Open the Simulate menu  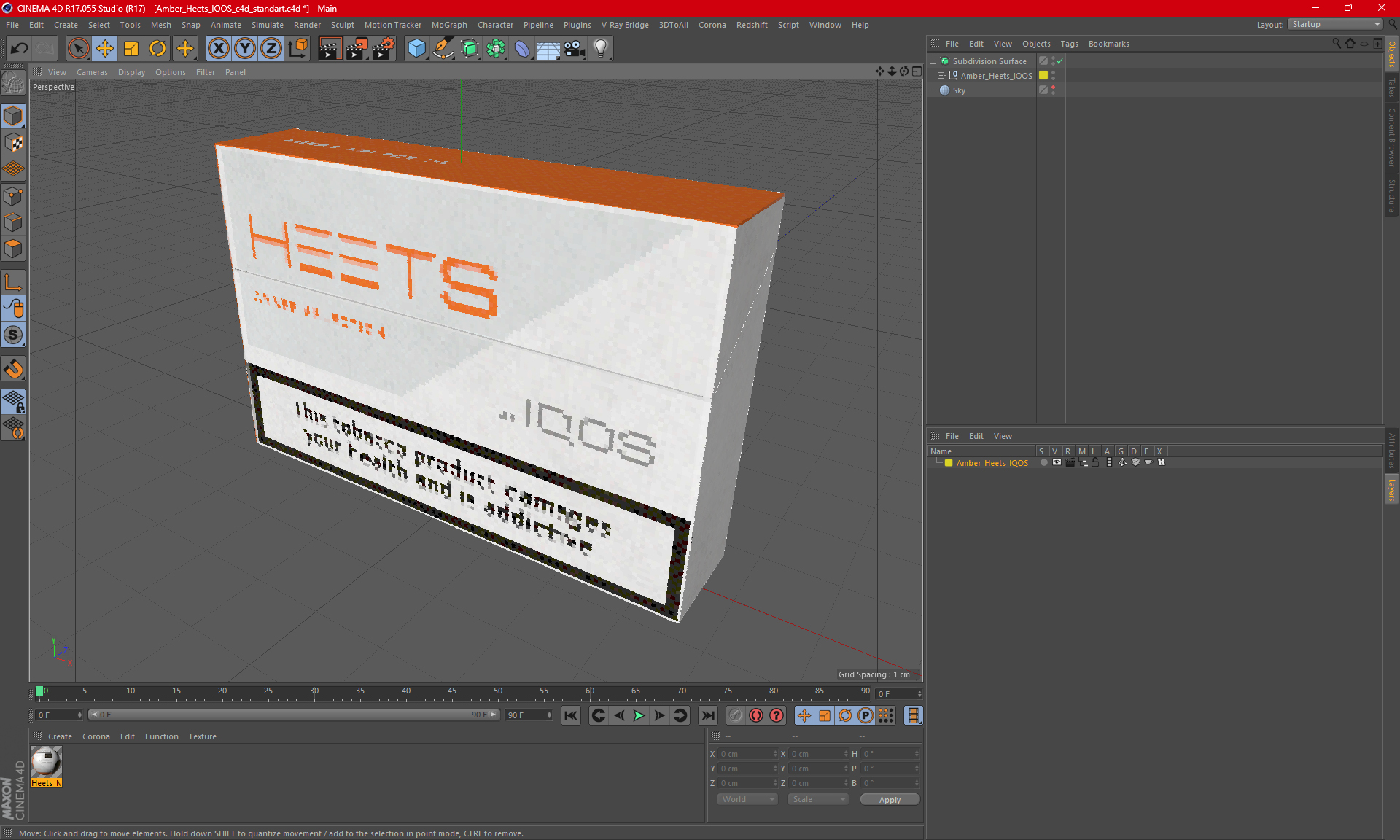click(x=268, y=25)
